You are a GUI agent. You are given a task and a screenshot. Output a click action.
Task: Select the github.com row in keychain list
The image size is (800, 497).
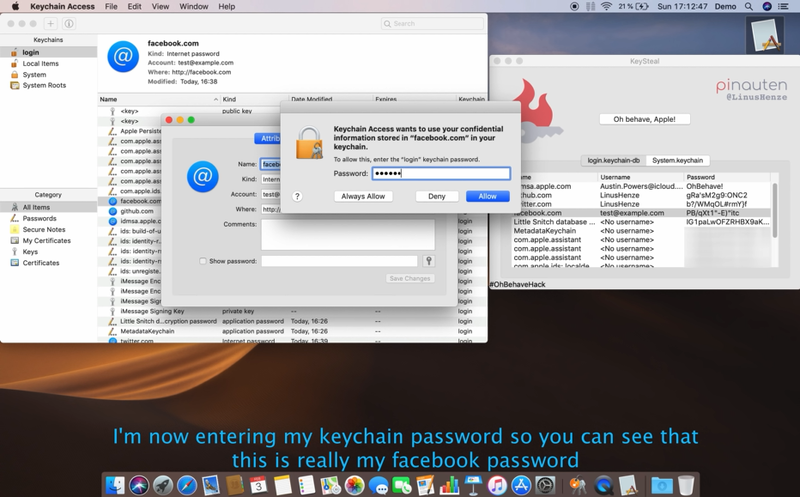[135, 211]
